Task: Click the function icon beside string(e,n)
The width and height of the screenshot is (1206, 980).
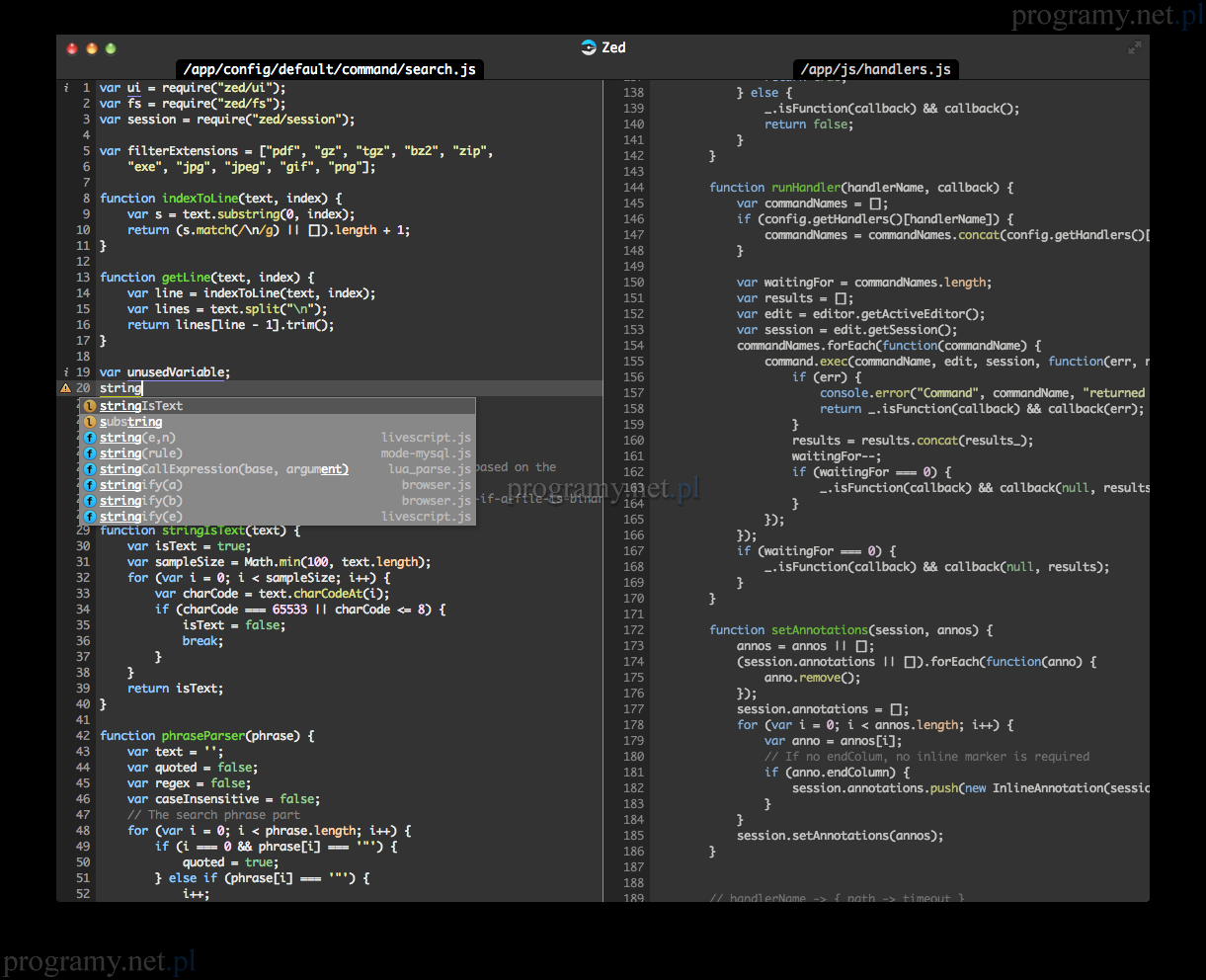Action: click(90, 438)
